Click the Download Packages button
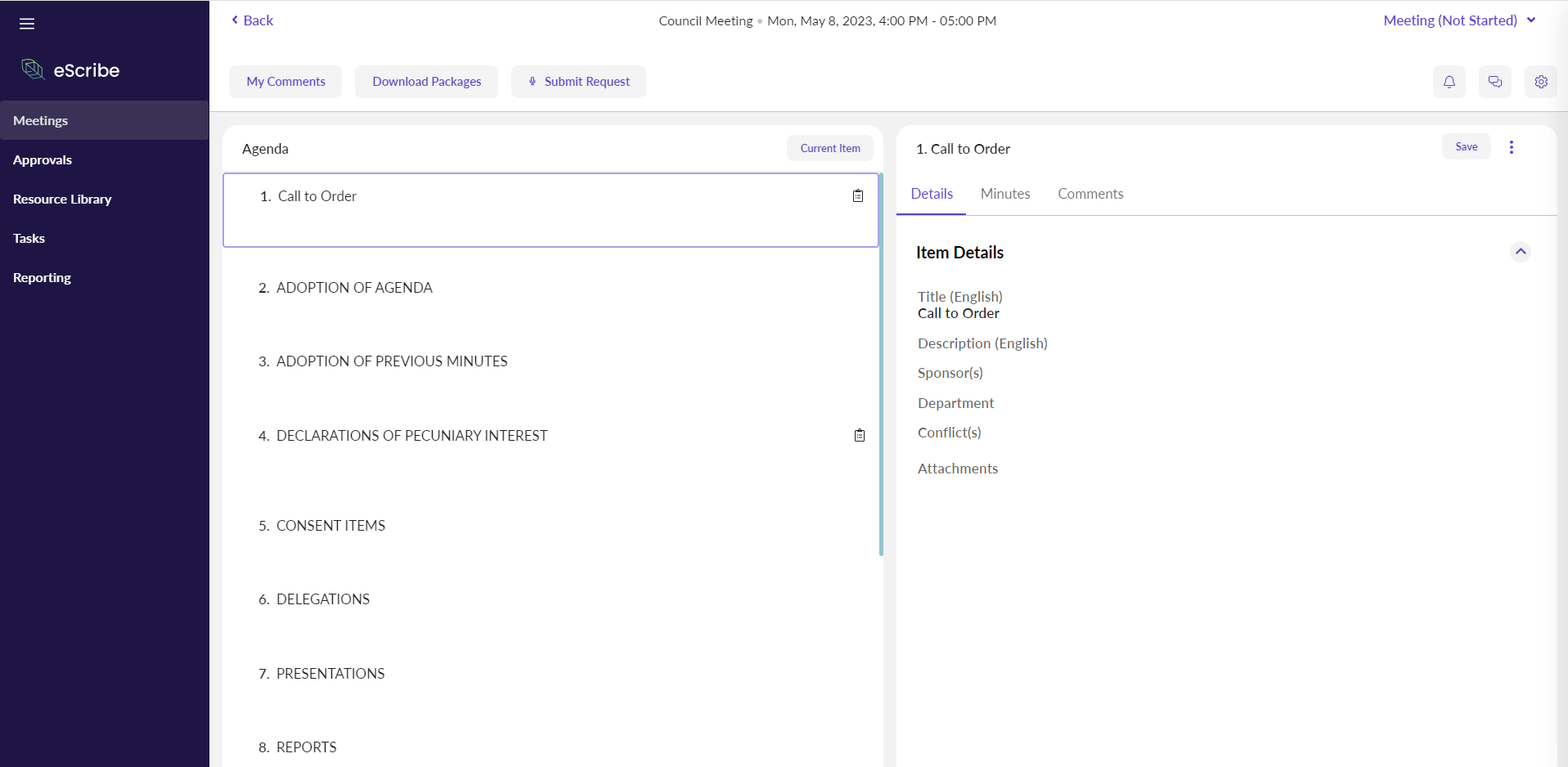The width and height of the screenshot is (1568, 767). (x=426, y=82)
